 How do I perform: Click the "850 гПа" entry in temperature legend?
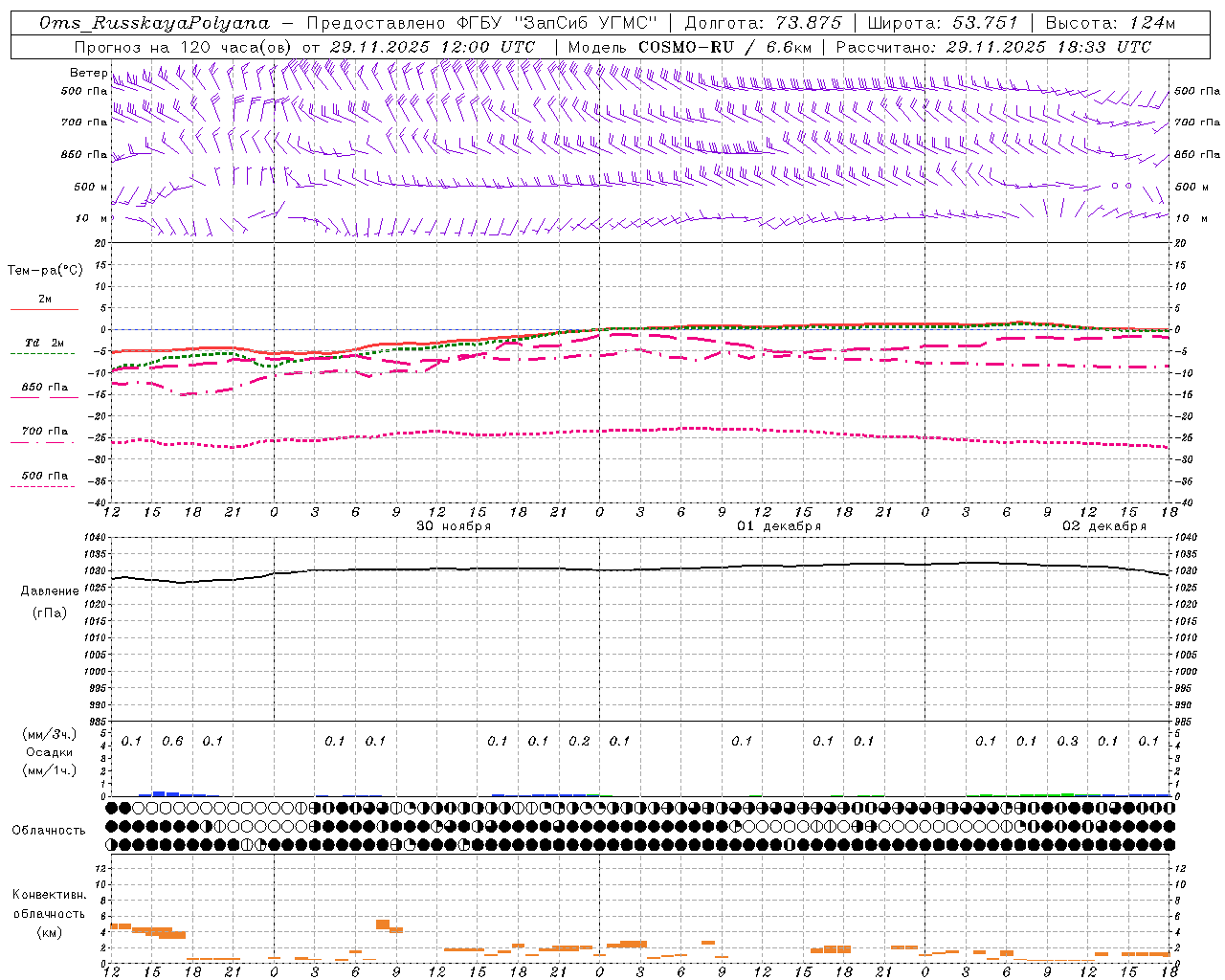pos(45,388)
